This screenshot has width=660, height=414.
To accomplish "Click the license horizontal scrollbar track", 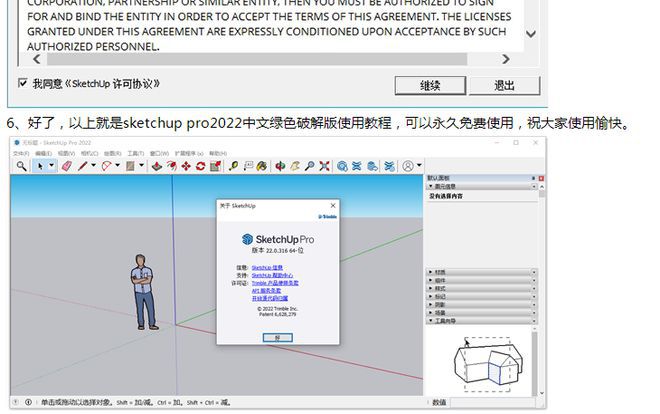I will (257, 59).
